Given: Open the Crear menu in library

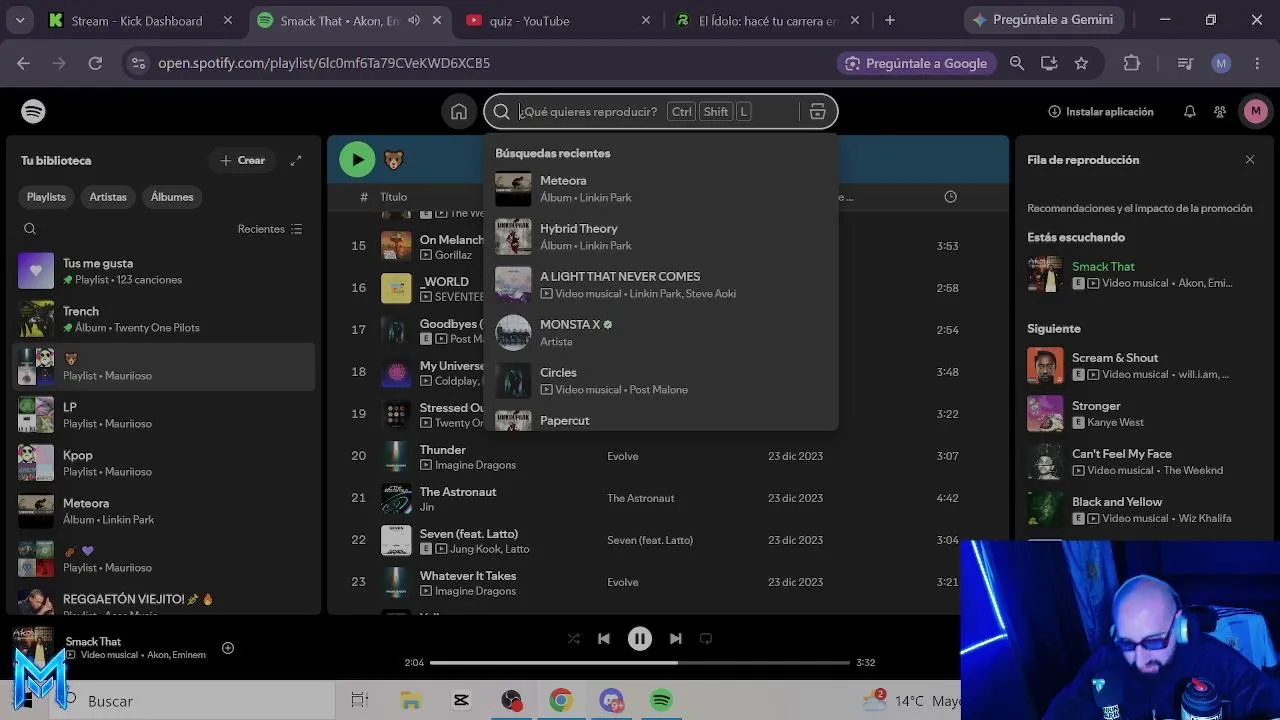Looking at the screenshot, I should tap(242, 160).
